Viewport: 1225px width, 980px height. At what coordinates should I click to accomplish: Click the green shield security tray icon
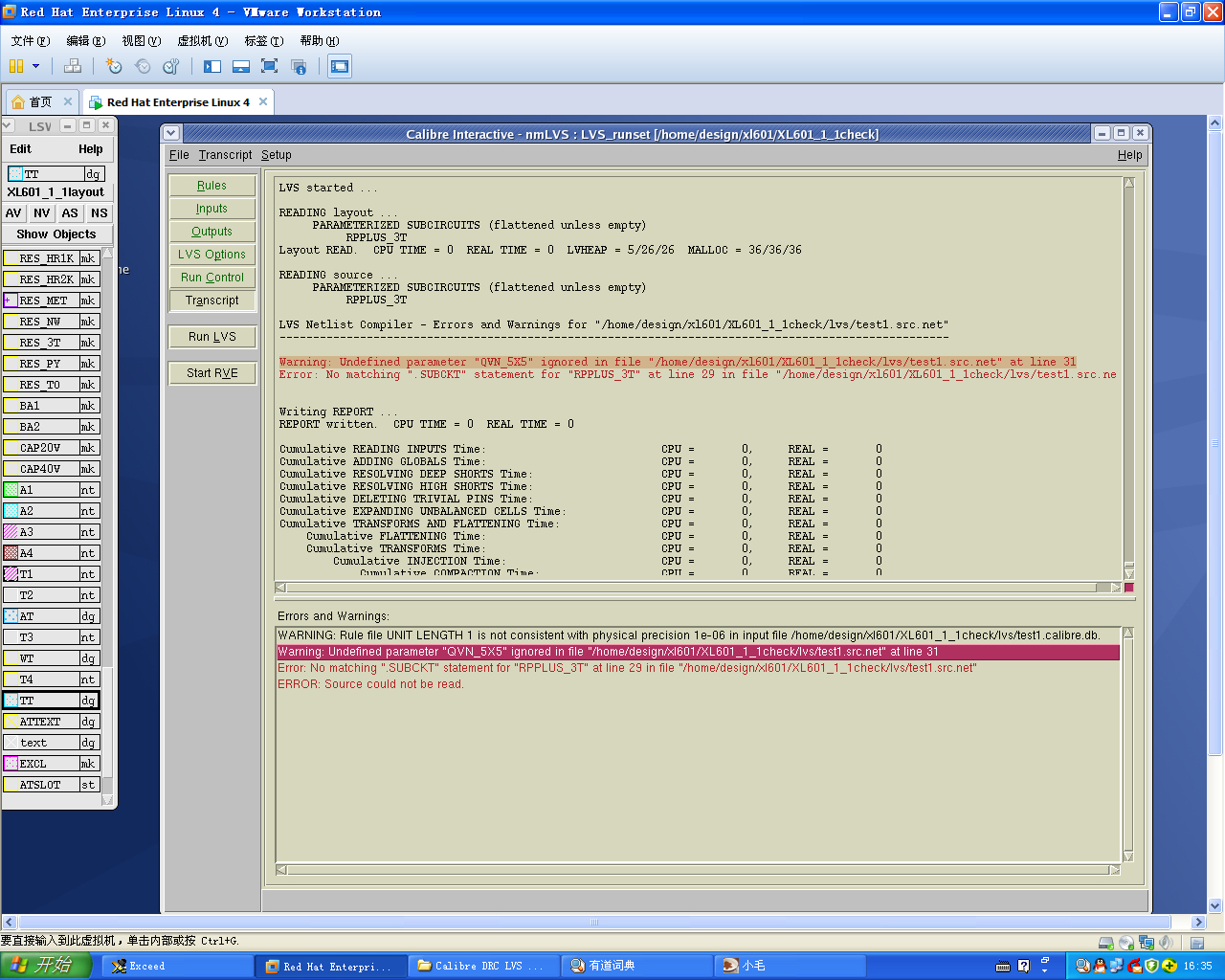pos(1151,966)
